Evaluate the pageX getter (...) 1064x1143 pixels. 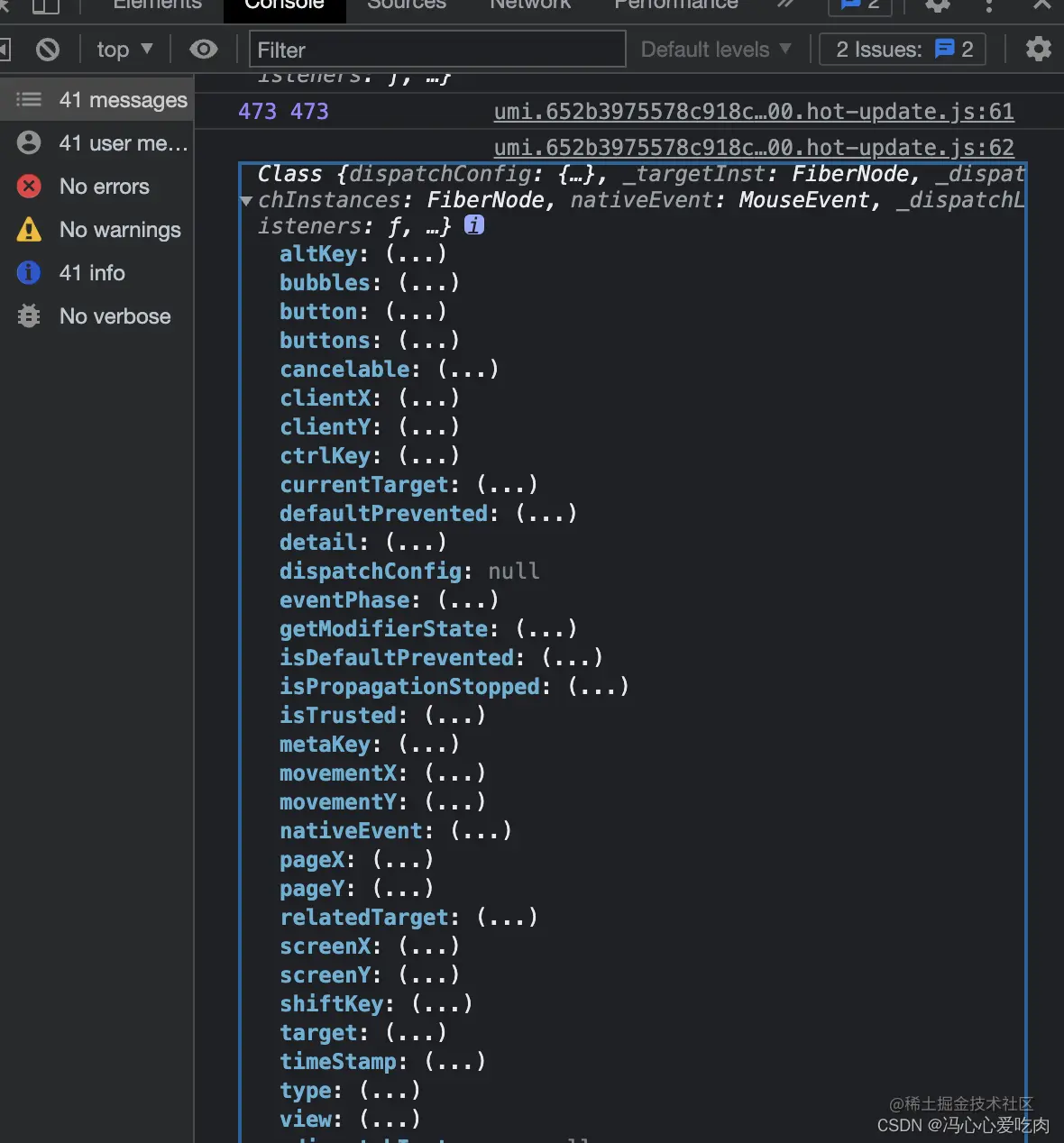click(x=403, y=860)
